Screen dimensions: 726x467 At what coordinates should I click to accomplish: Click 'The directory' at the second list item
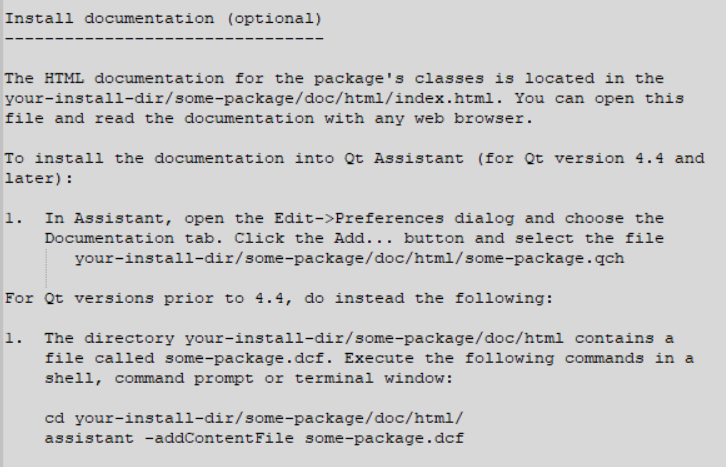pyautogui.click(x=109, y=338)
